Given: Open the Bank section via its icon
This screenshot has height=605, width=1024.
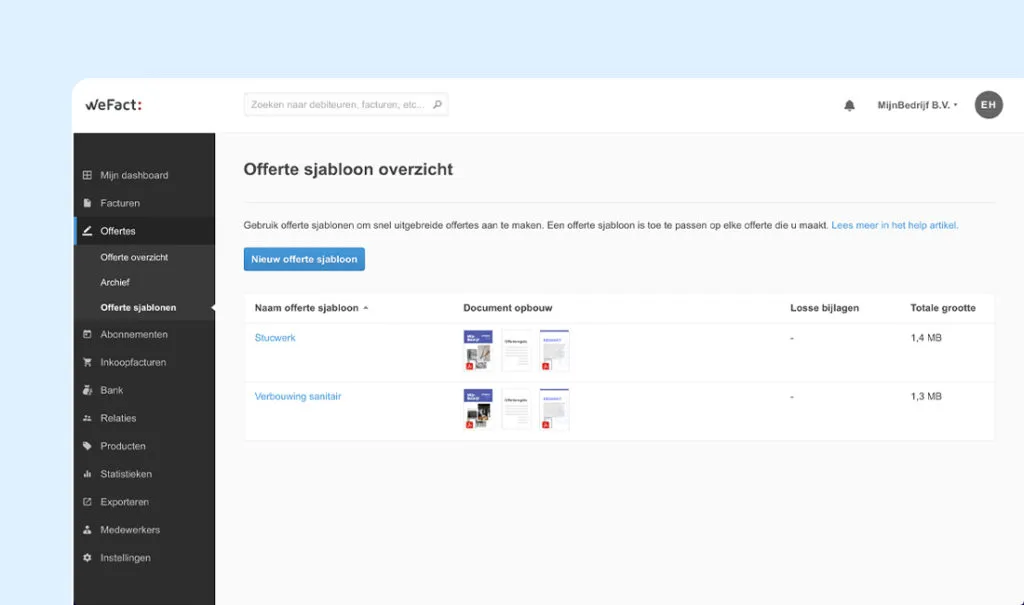Looking at the screenshot, I should pyautogui.click(x=88, y=390).
